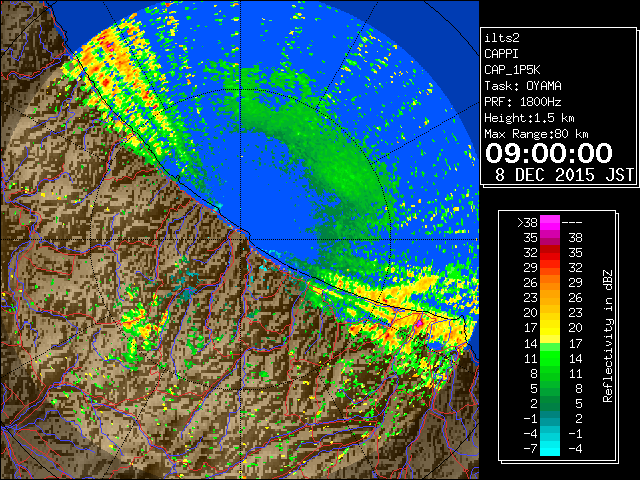Pick the red-orange 29–32 dBZ swatch

point(550,268)
